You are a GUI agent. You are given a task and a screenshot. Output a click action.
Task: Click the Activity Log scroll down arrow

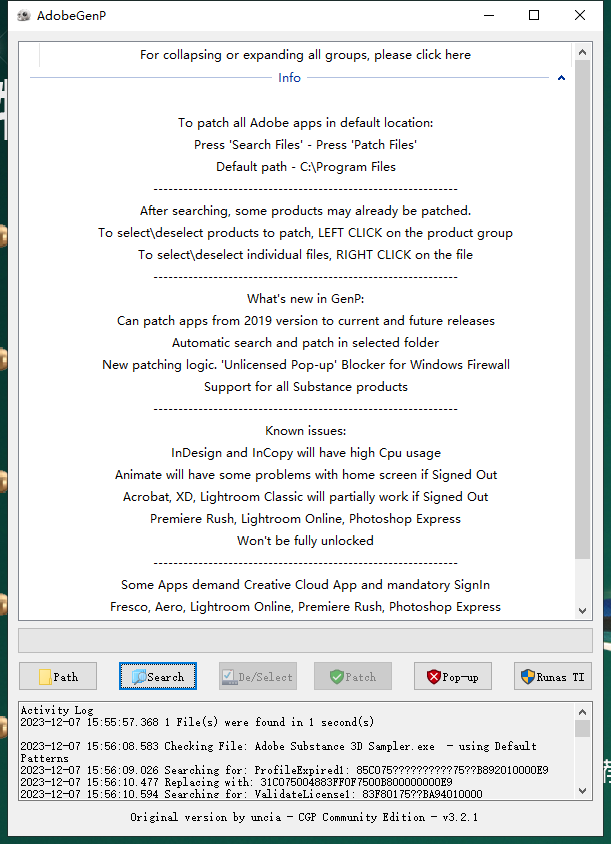coord(582,791)
